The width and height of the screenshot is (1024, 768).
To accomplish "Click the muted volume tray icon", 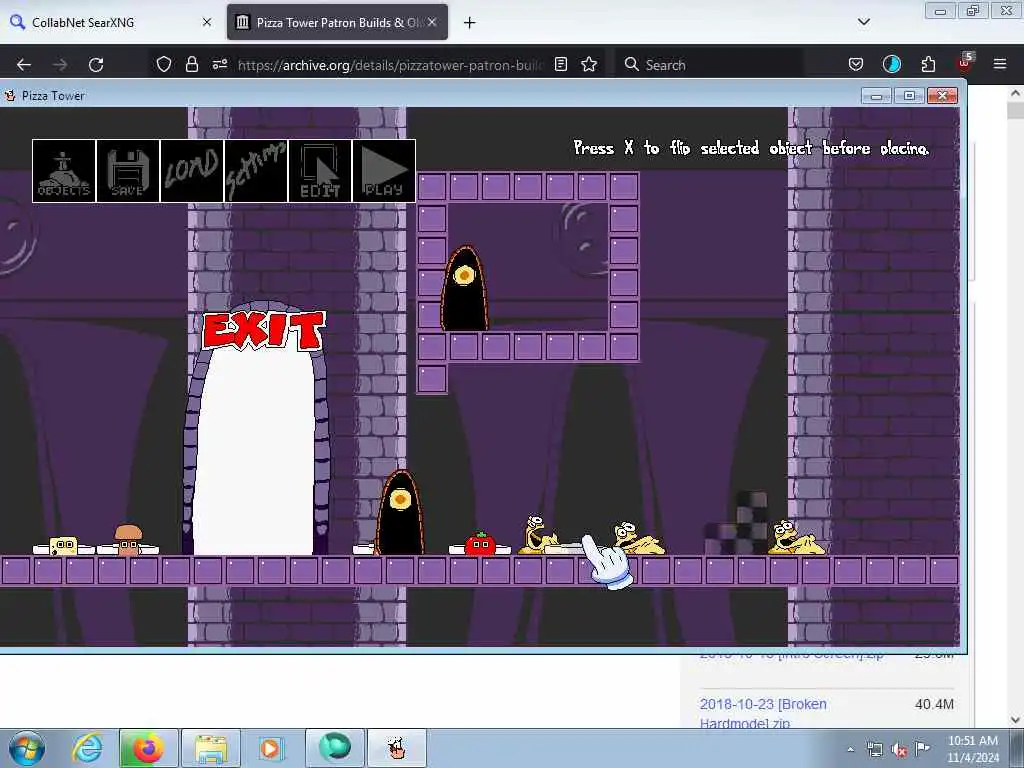I will coord(899,750).
